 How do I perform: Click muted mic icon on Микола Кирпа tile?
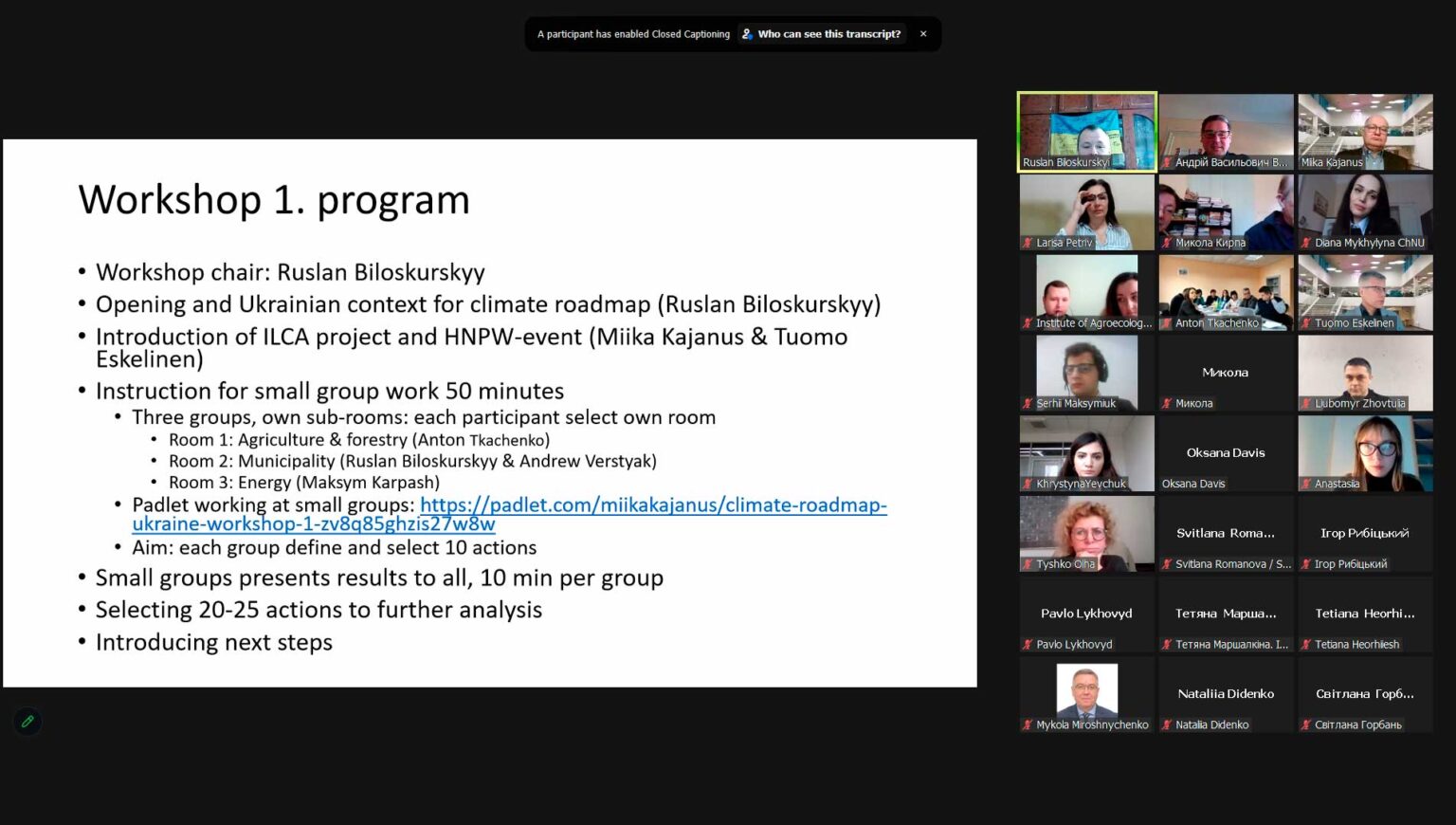tap(1167, 243)
